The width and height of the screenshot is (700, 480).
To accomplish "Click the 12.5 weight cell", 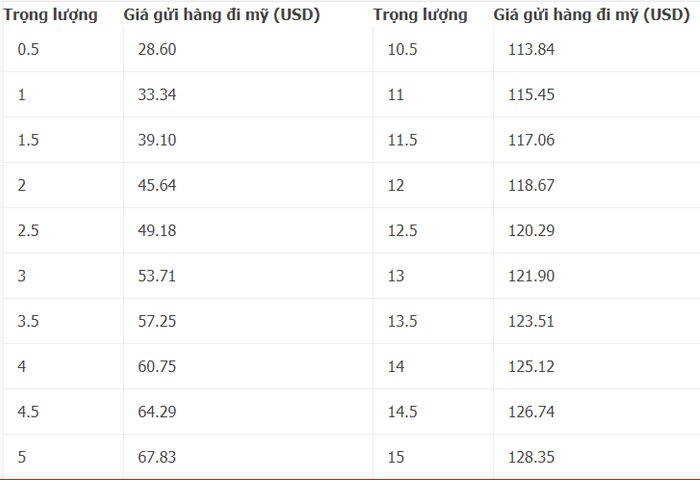I will coord(402,231).
